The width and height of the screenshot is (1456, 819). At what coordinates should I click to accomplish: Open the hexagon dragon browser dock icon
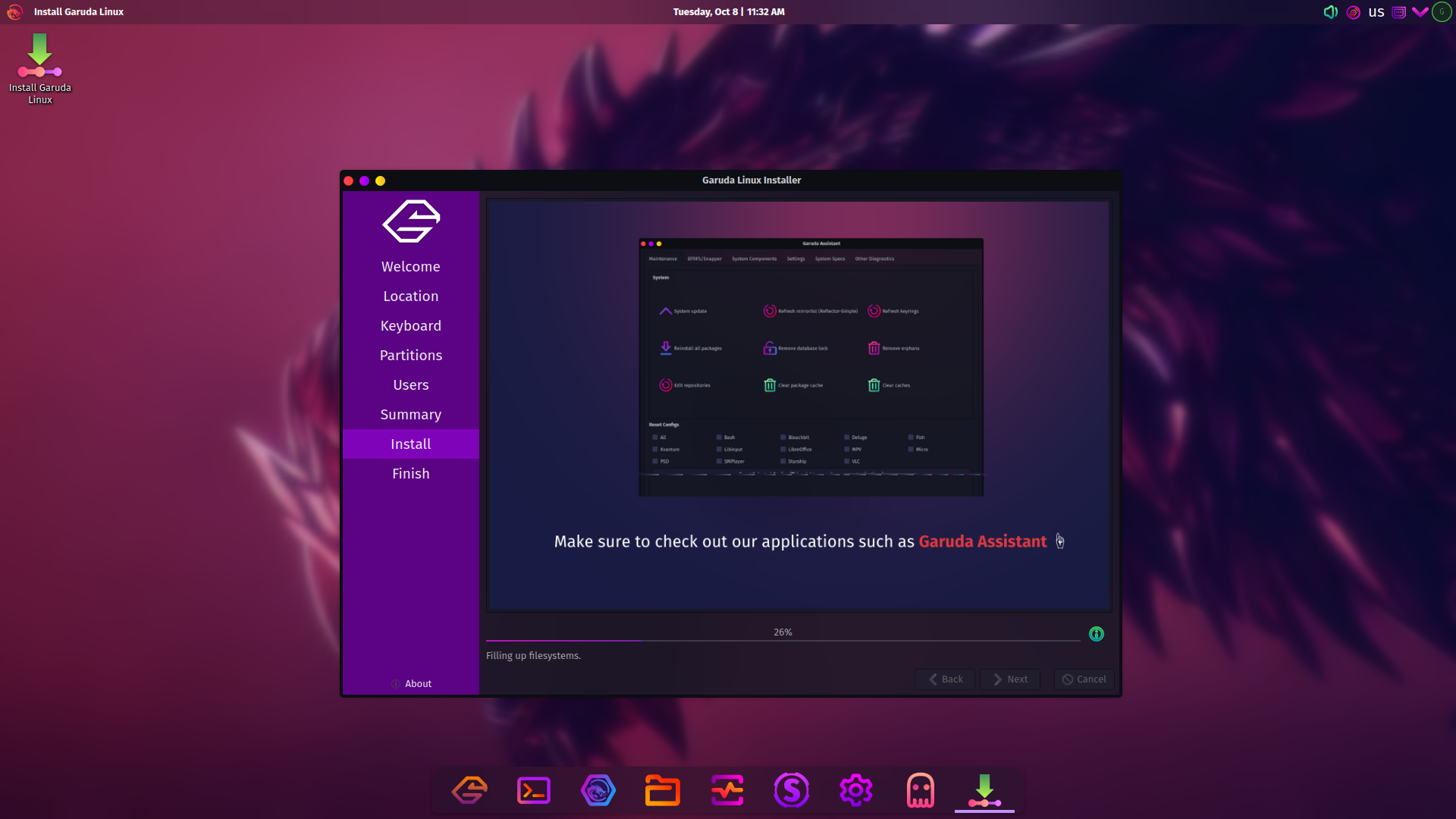coord(598,791)
